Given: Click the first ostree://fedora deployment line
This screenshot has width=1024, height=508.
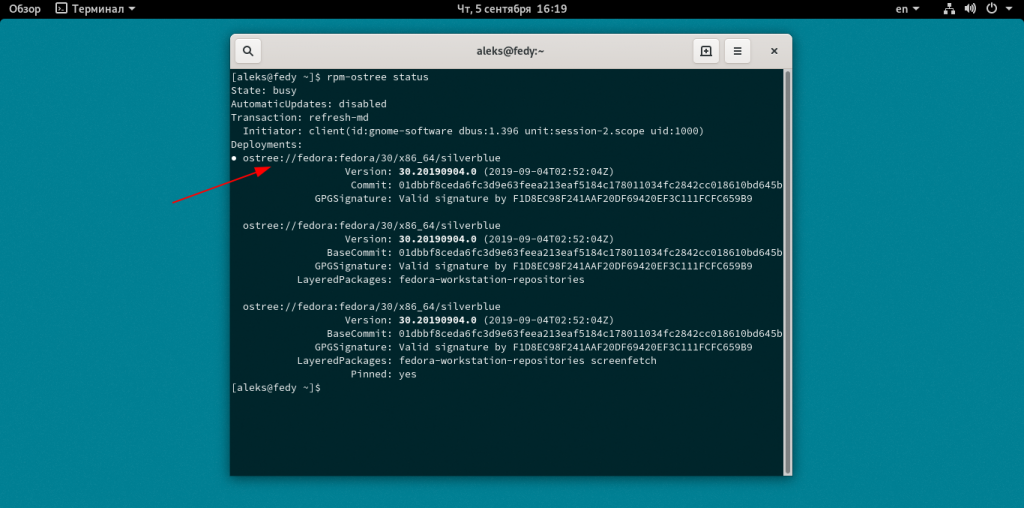Looking at the screenshot, I should tap(370, 158).
